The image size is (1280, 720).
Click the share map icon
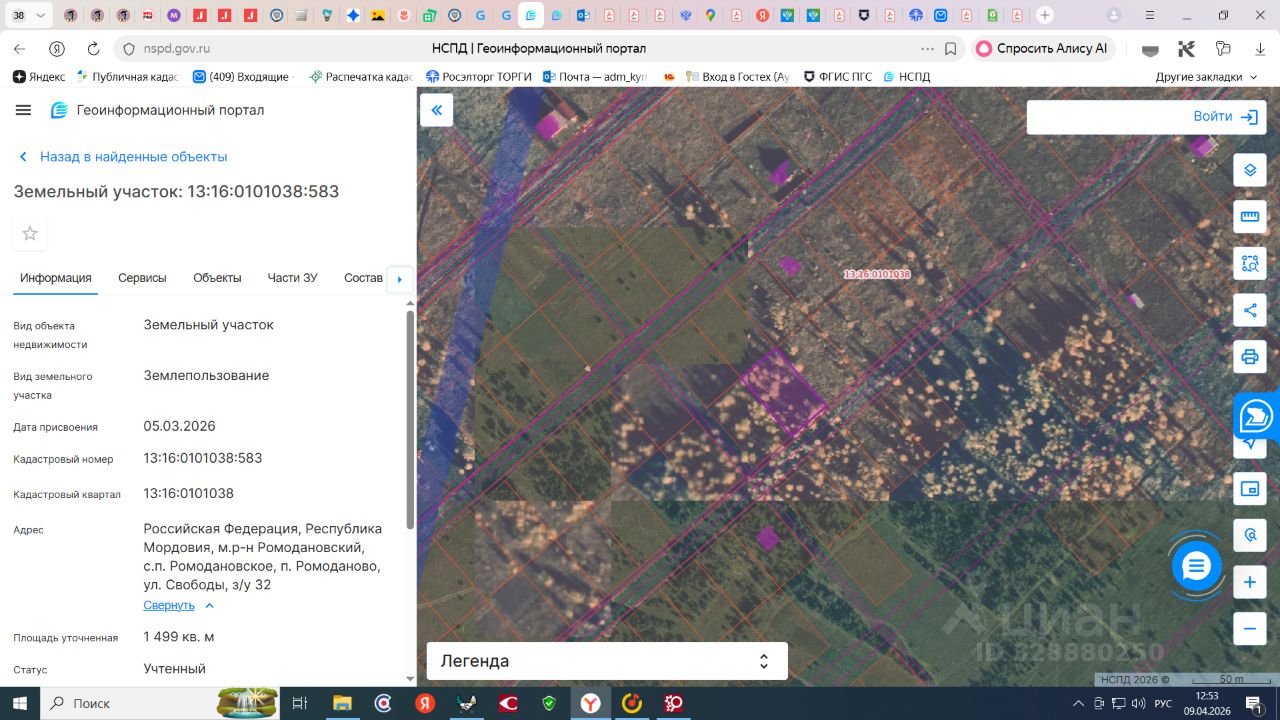pyautogui.click(x=1249, y=310)
